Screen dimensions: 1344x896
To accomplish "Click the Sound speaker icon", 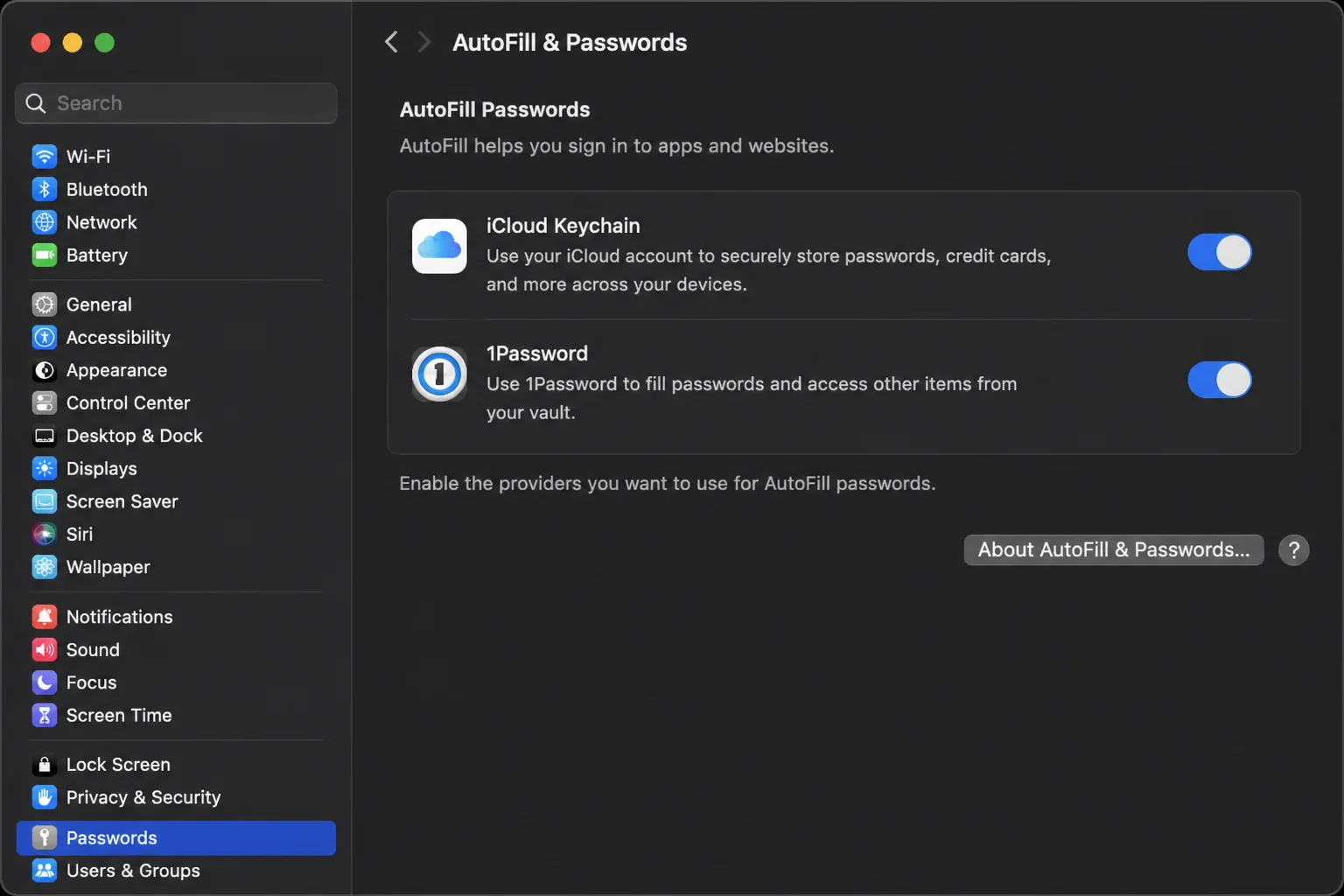I will (x=45, y=649).
